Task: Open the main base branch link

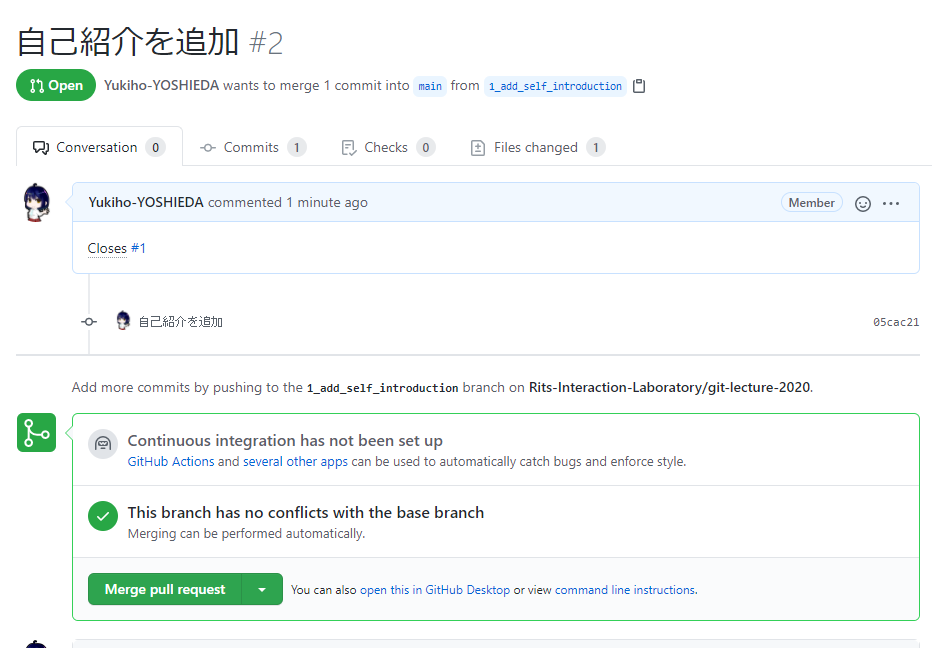Action: [x=430, y=86]
